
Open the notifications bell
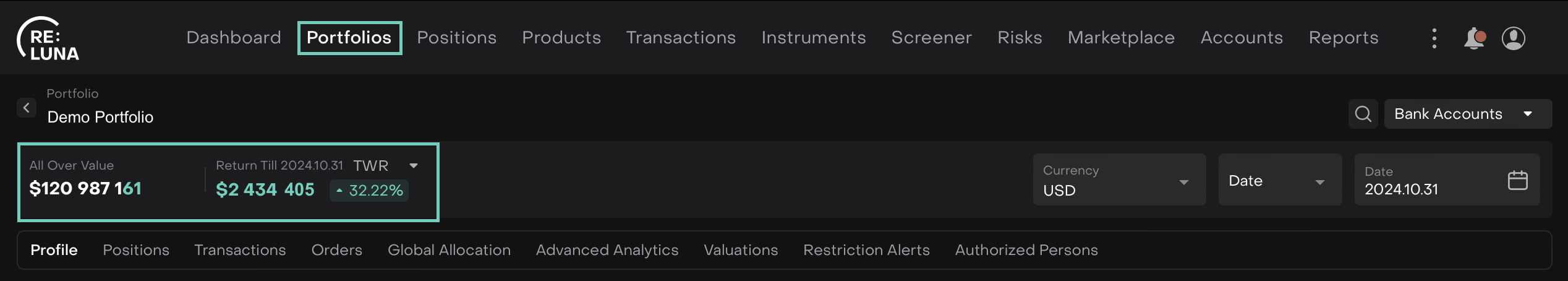tap(1474, 38)
